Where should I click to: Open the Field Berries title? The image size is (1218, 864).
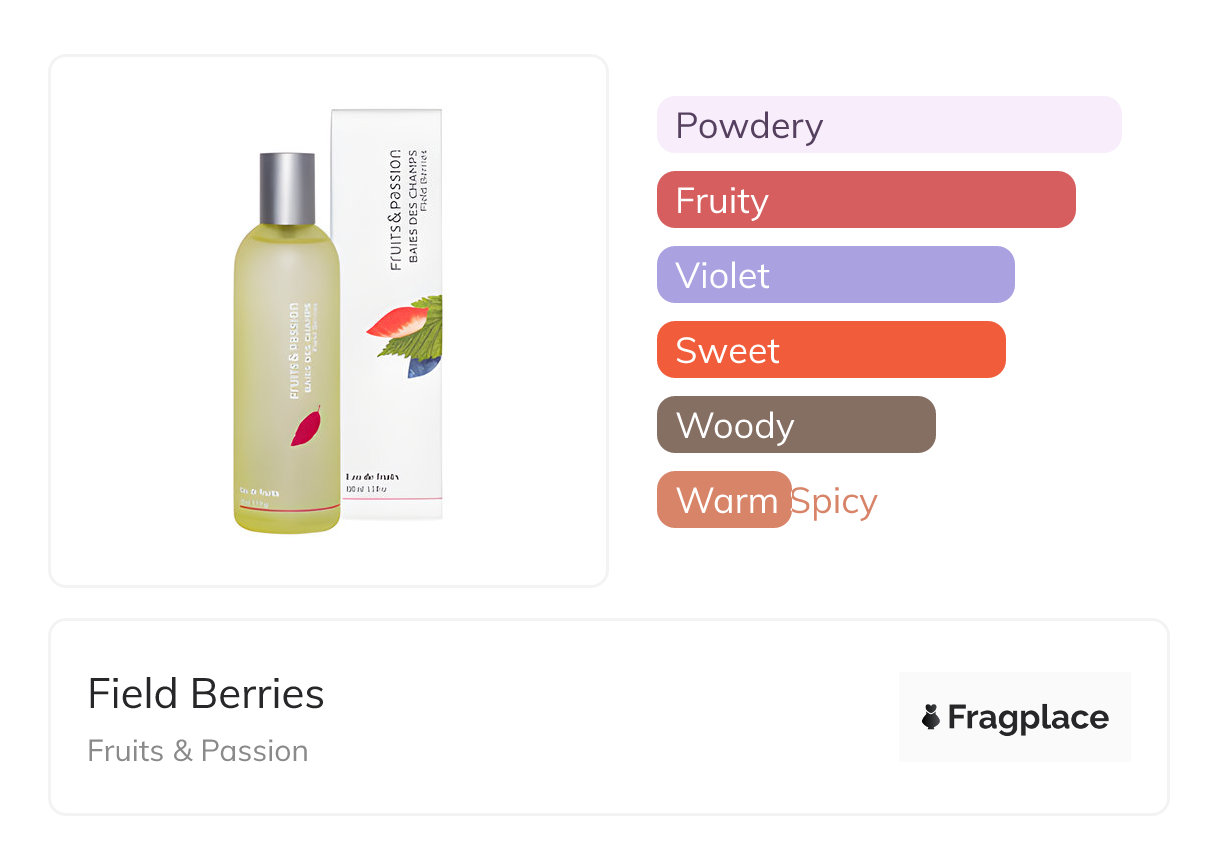pyautogui.click(x=206, y=694)
